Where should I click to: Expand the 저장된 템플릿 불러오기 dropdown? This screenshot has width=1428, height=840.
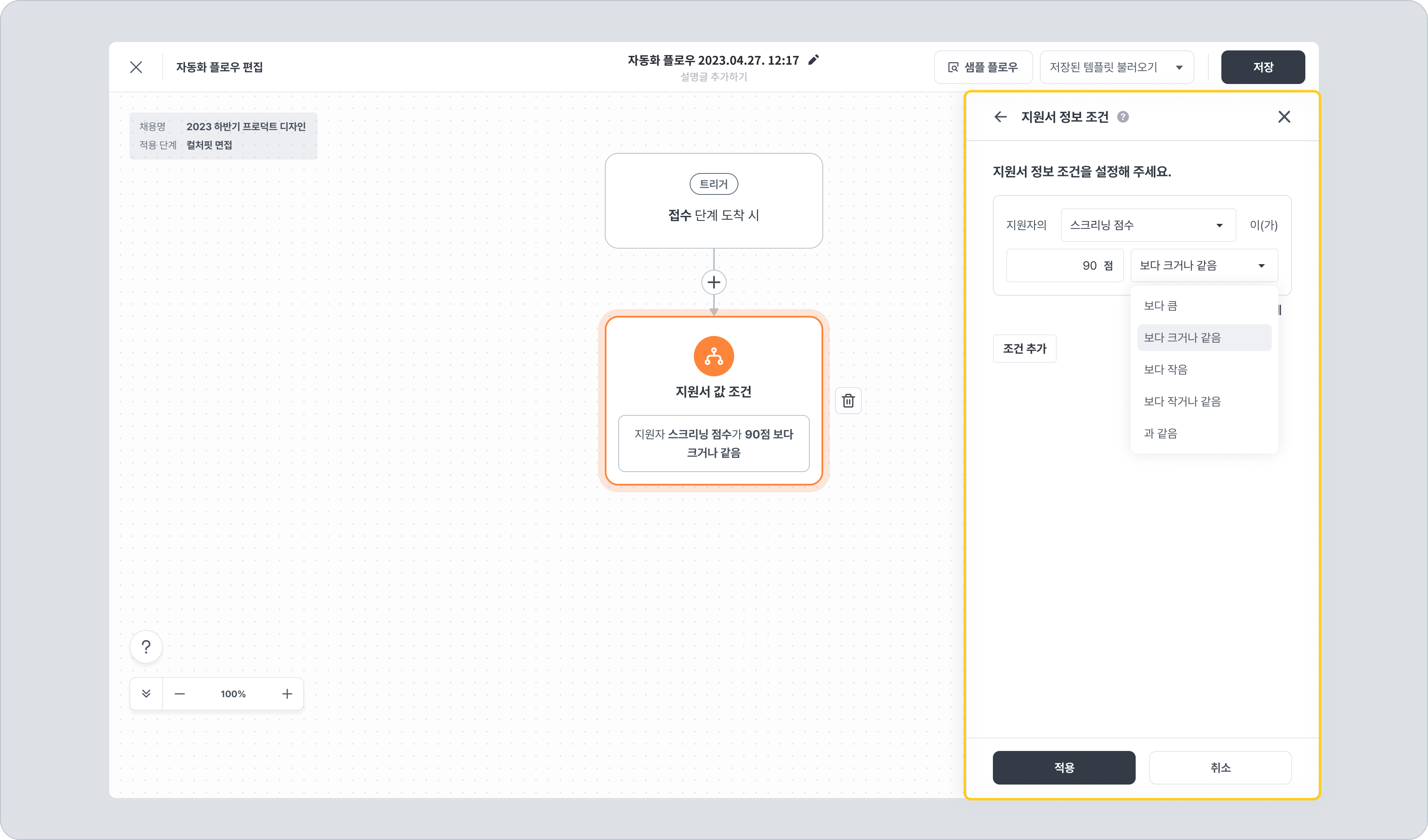(1116, 68)
